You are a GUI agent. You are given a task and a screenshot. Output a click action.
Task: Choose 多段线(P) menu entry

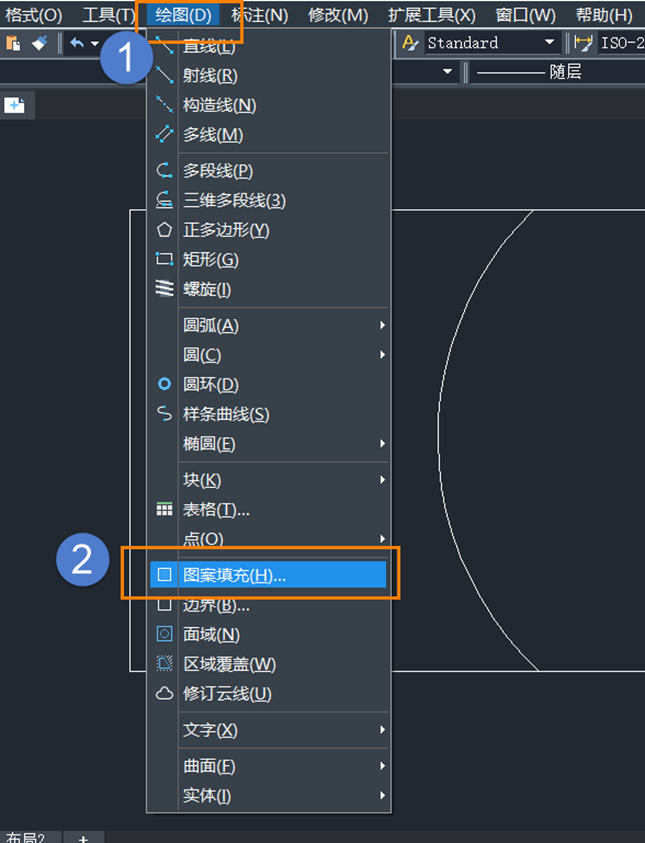(268, 171)
